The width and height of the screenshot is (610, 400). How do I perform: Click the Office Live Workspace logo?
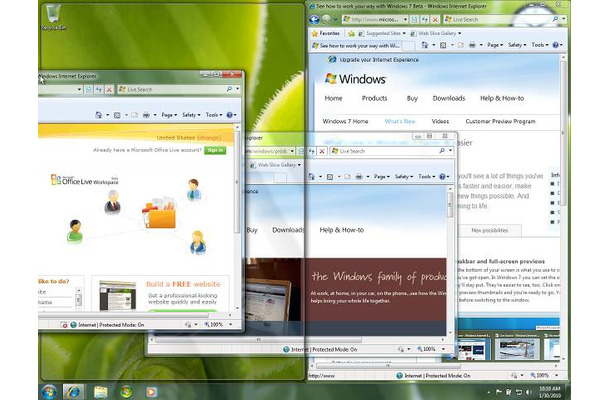pos(84,180)
